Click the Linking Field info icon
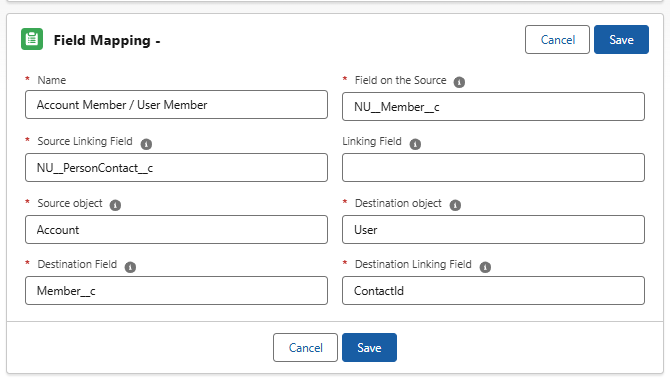This screenshot has height=381, width=670. 415,144
